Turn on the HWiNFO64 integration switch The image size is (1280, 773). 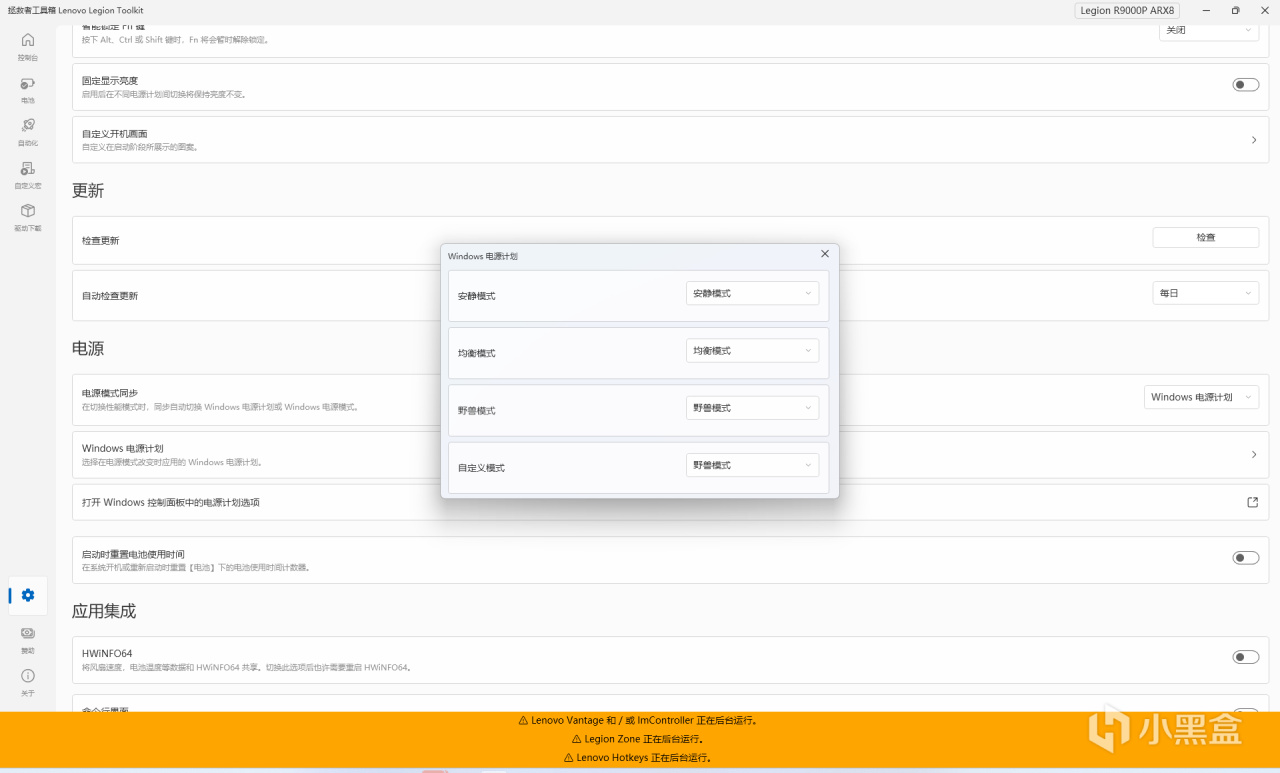(x=1246, y=657)
